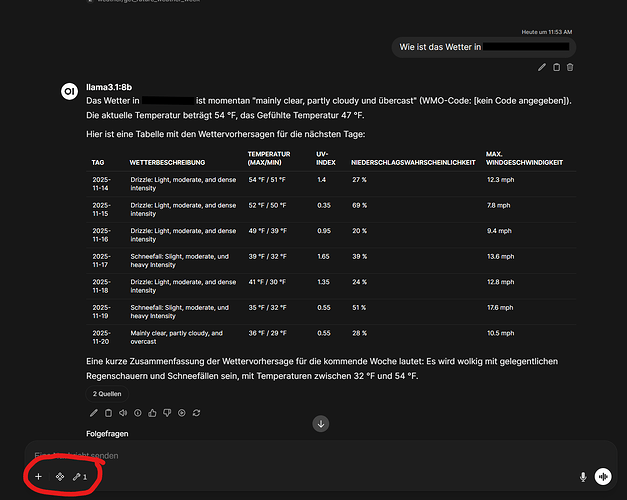Click the 49 °F / 39 °F temperature cell

pyautogui.click(x=268, y=231)
